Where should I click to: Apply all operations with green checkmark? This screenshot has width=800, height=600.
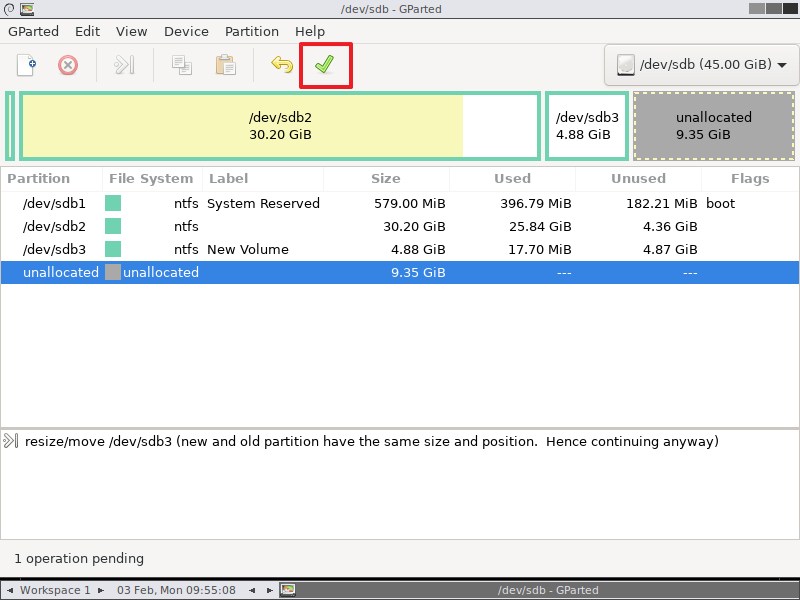click(x=325, y=64)
